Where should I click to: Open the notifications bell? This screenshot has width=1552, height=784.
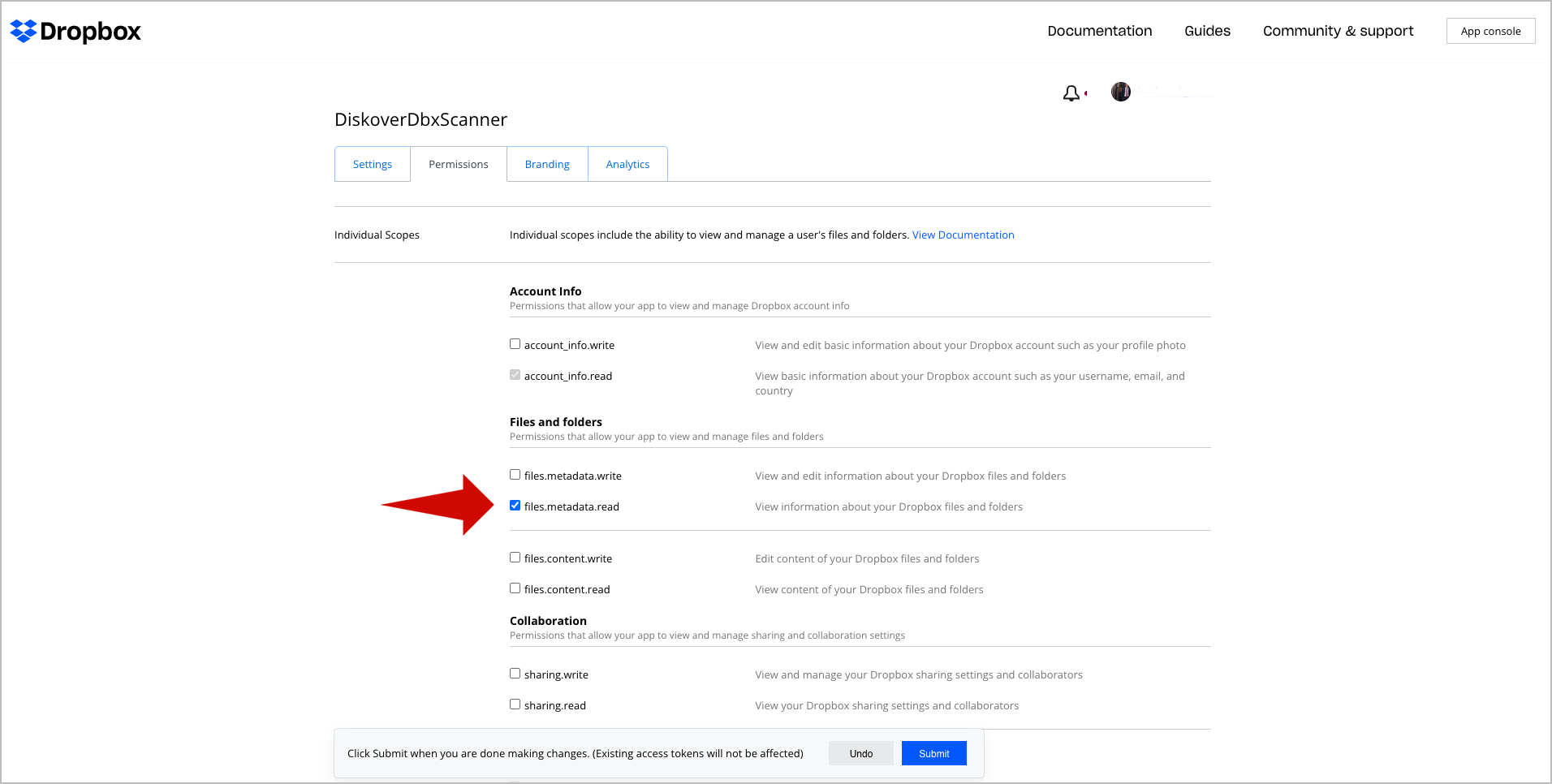click(1071, 92)
